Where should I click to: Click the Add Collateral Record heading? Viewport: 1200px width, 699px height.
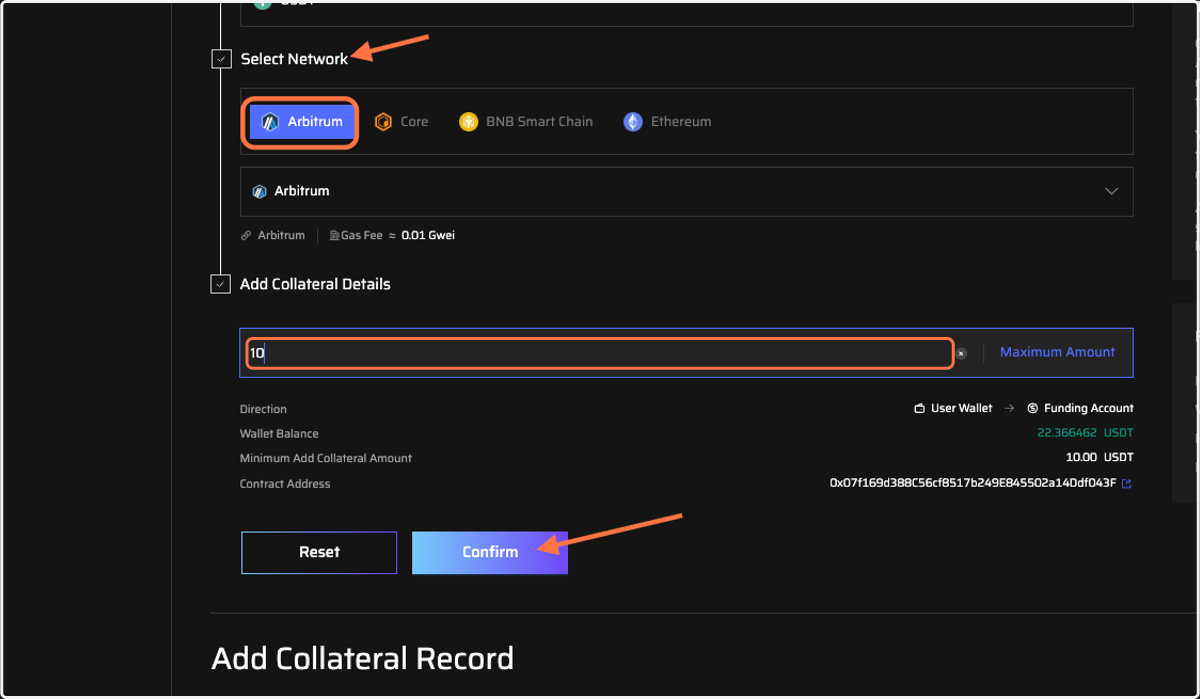[363, 659]
